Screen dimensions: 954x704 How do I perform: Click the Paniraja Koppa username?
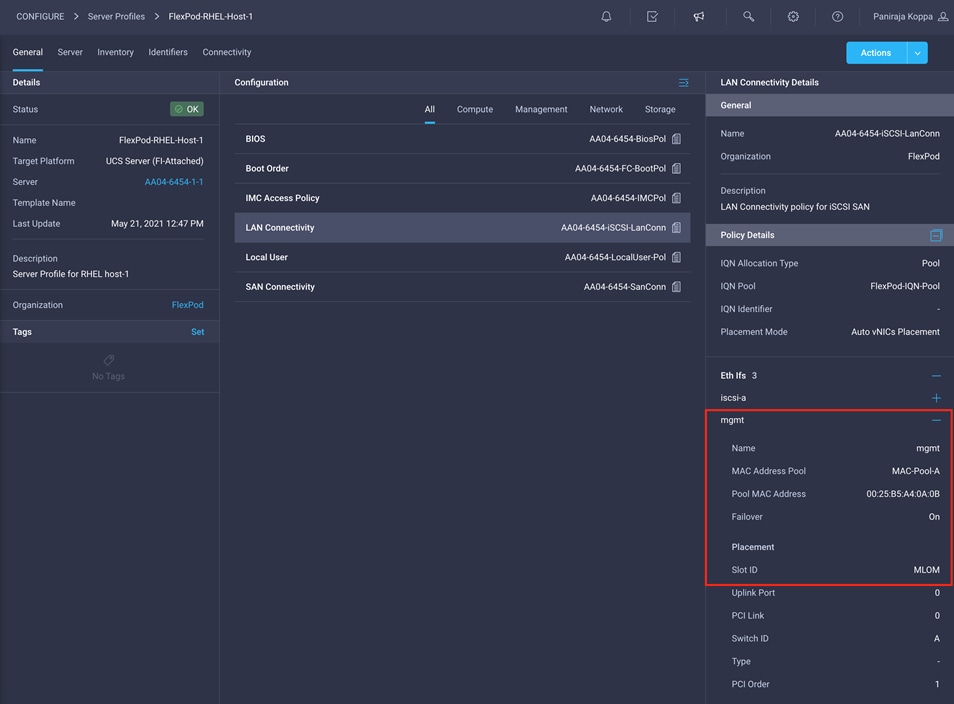point(902,16)
